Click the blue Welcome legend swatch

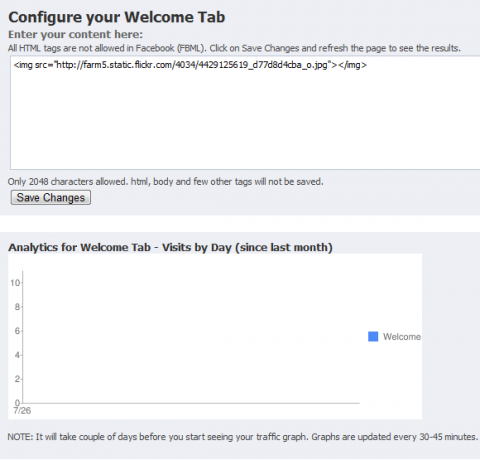click(x=373, y=337)
